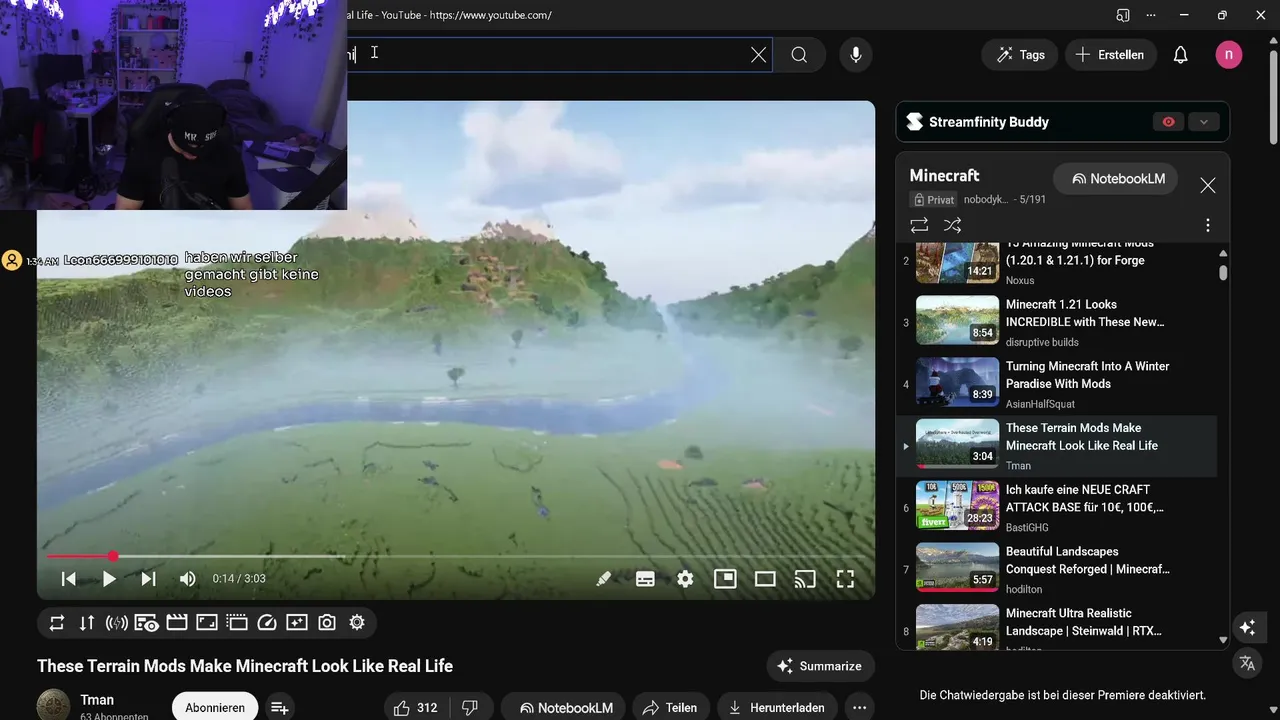Click the Teilen share button
This screenshot has height=720, width=1280.
pyautogui.click(x=670, y=708)
